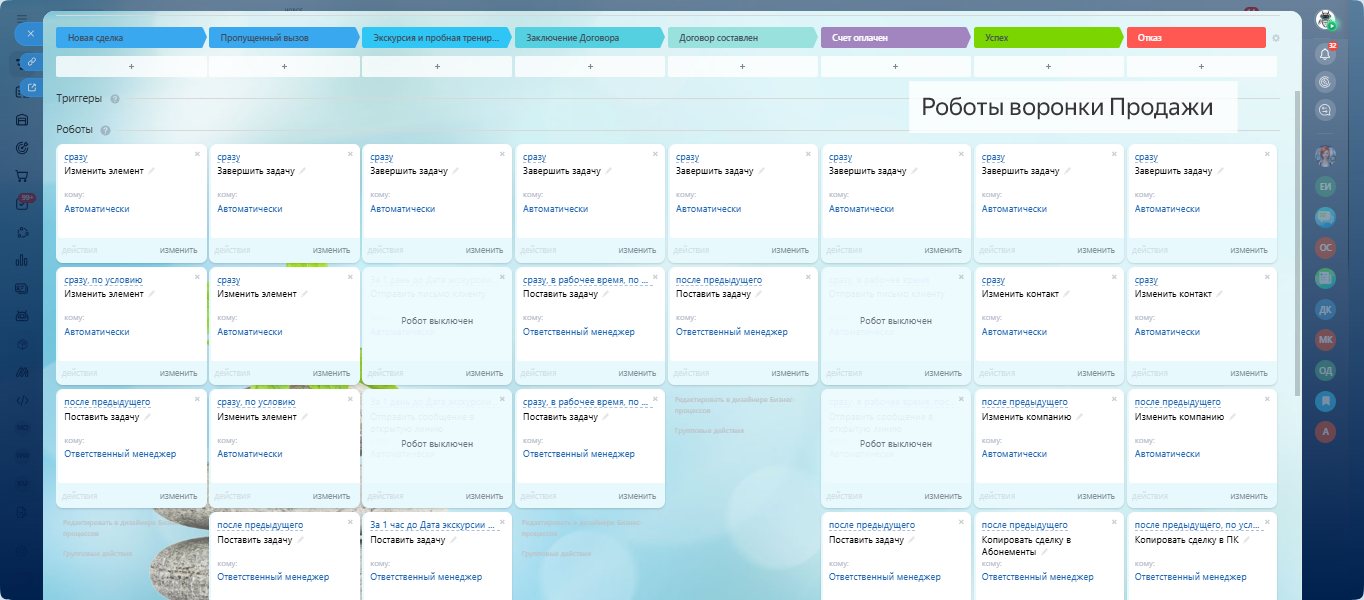Viewport: 1364px width, 600px height.
Task: Open notifications bell in right sidebar
Action: pos(1326,54)
